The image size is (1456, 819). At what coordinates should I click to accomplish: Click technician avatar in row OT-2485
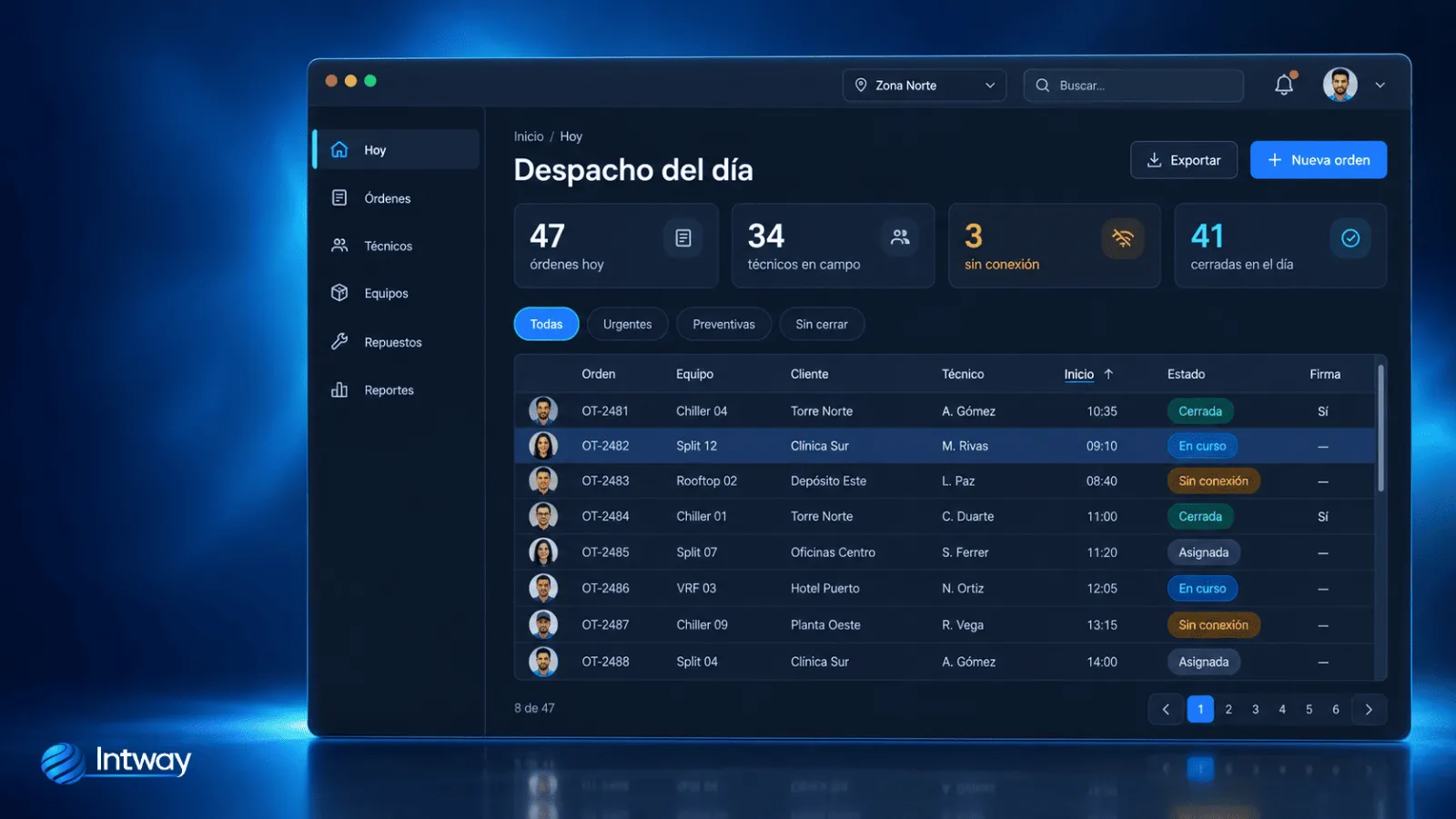(543, 551)
